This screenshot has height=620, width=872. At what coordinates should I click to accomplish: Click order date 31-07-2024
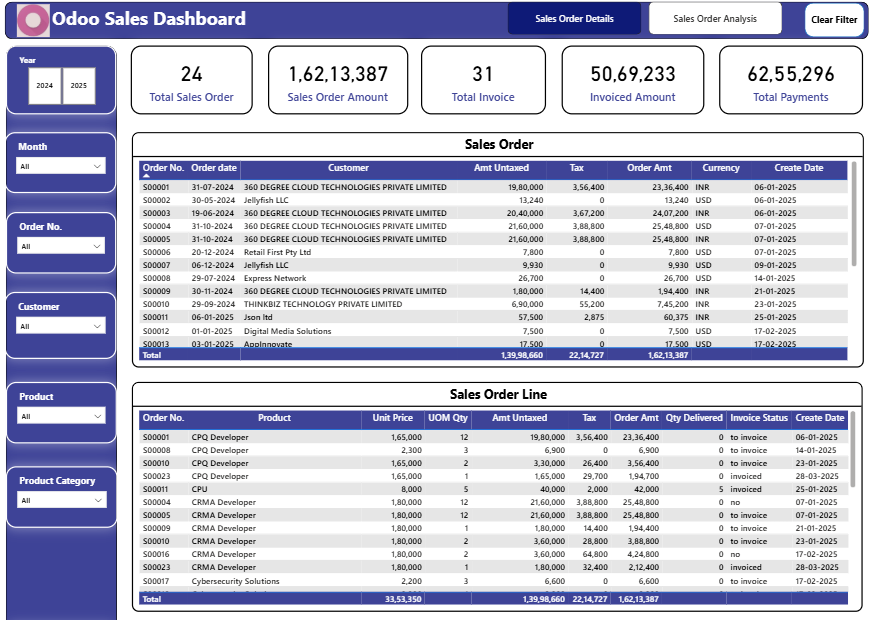[212, 187]
